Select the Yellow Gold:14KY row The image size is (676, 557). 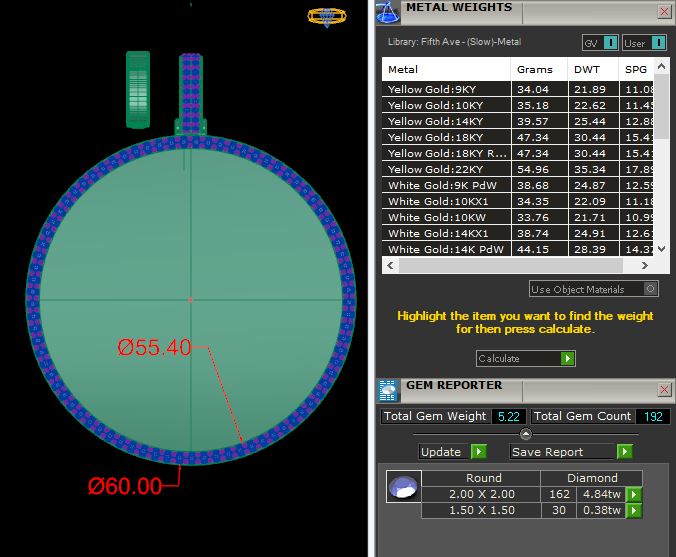tap(446, 121)
